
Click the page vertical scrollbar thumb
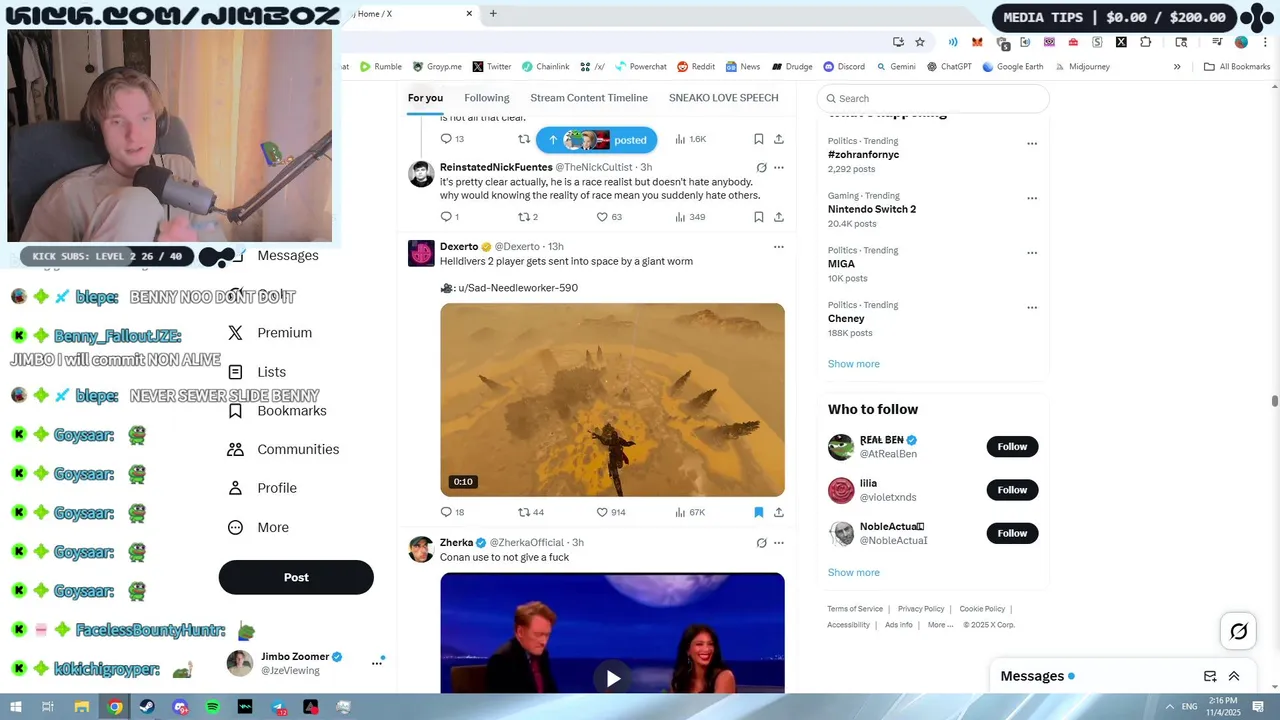pos(1275,401)
